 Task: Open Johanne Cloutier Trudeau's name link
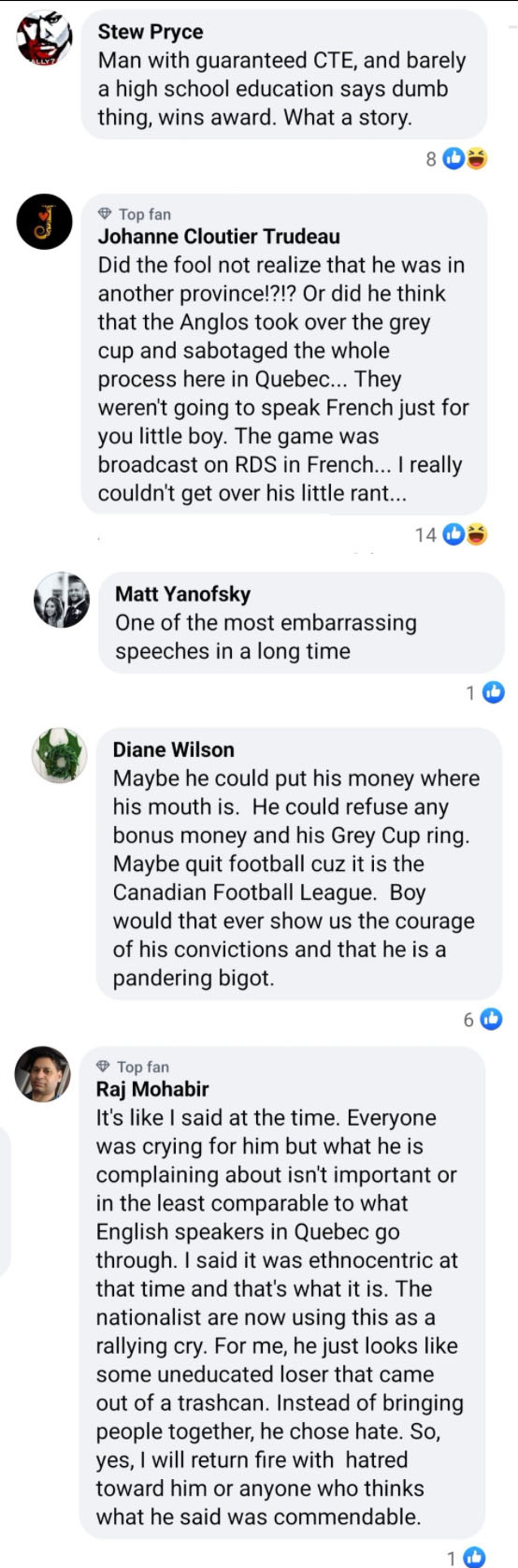tap(219, 237)
